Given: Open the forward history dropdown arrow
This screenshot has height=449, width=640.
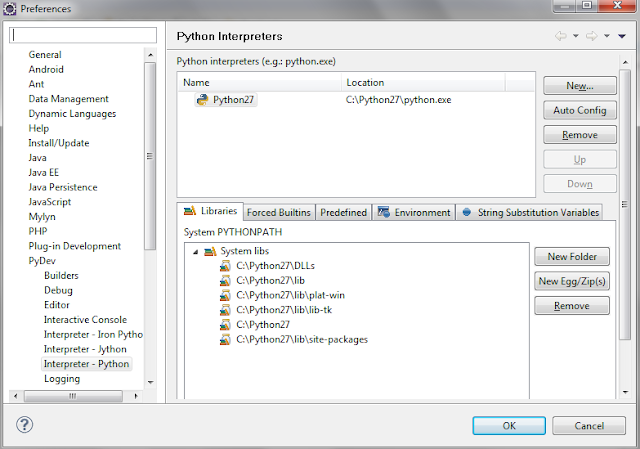Looking at the screenshot, I should click(x=607, y=36).
